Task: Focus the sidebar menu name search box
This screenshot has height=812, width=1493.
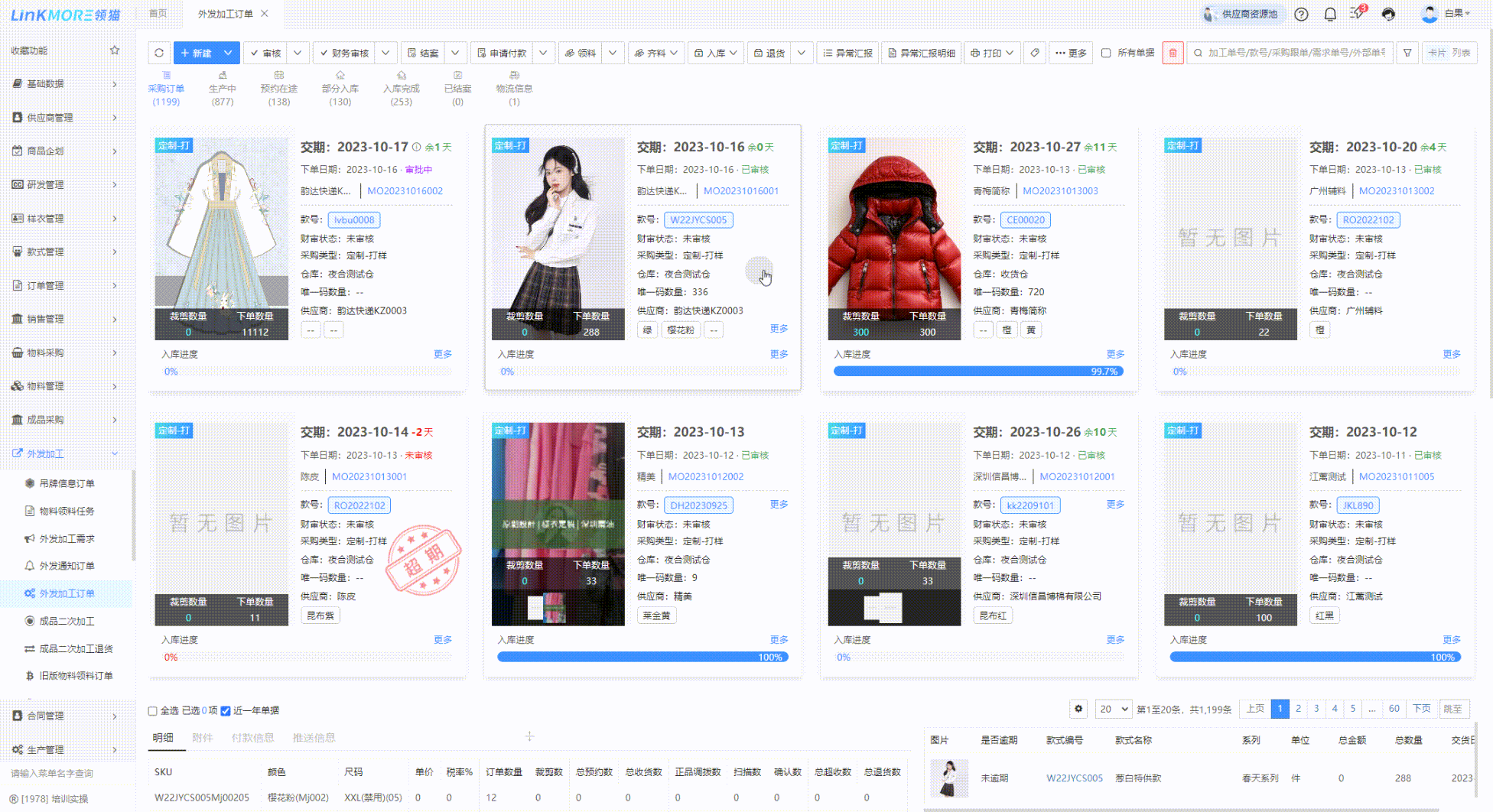Action: point(66,773)
